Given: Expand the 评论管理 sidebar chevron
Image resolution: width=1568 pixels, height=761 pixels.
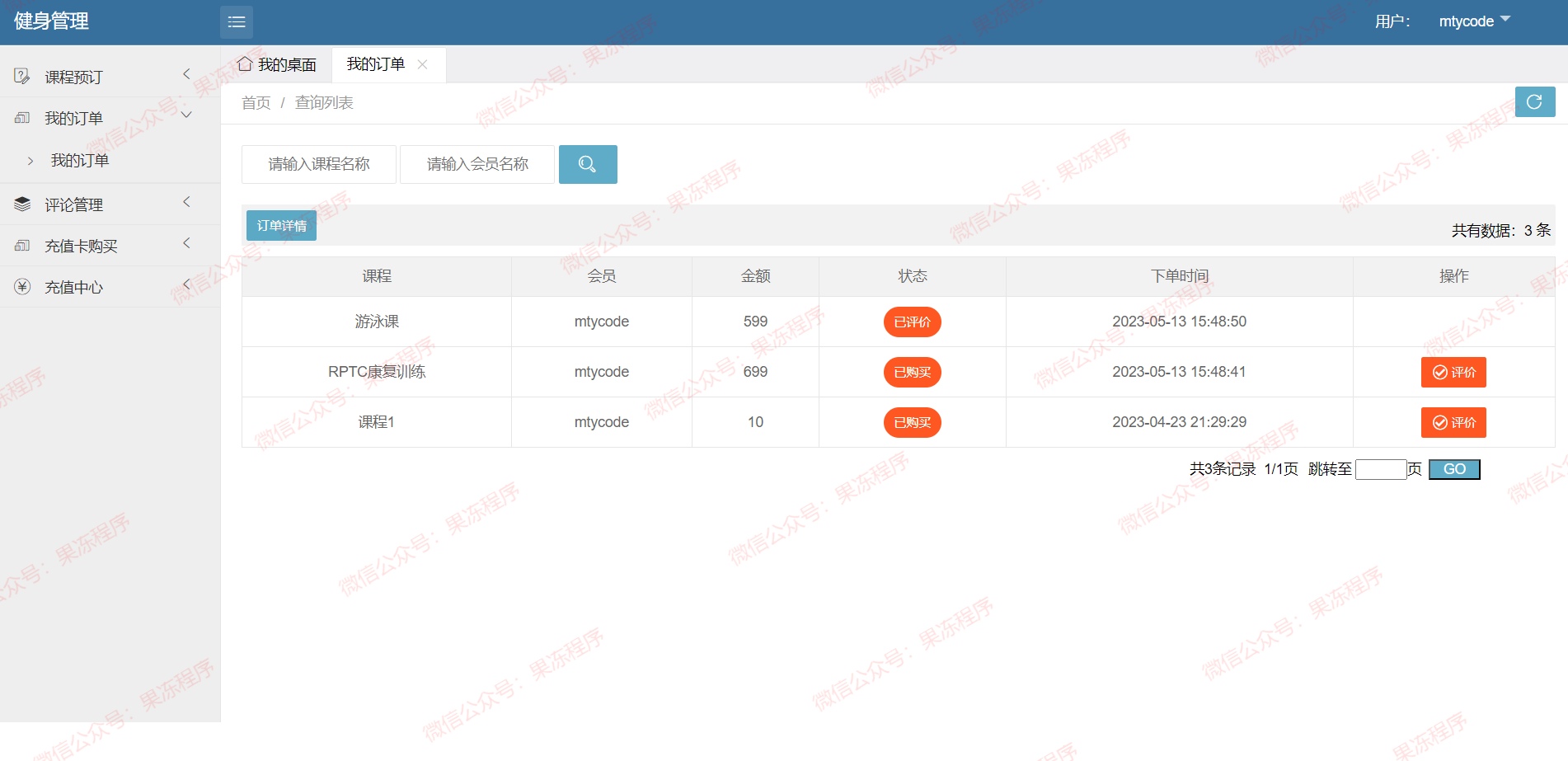Looking at the screenshot, I should (186, 202).
